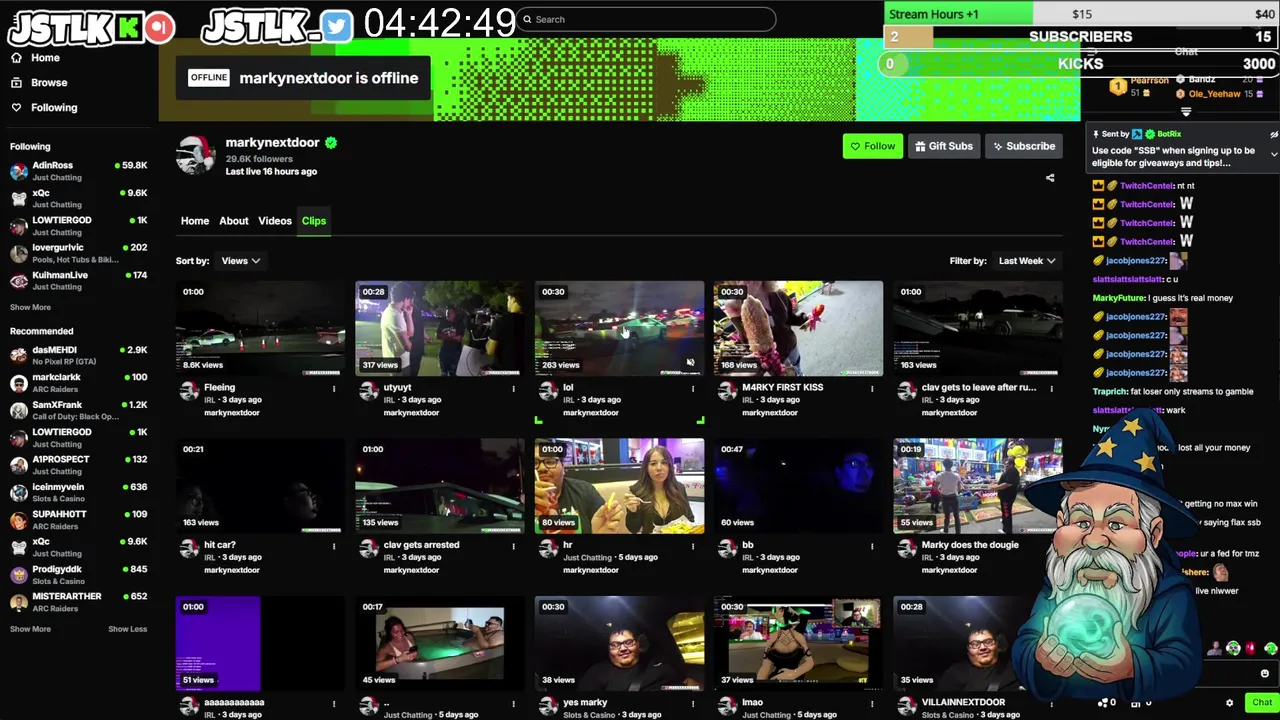Click the Gift Subs button
The height and width of the screenshot is (720, 1280).
943,146
